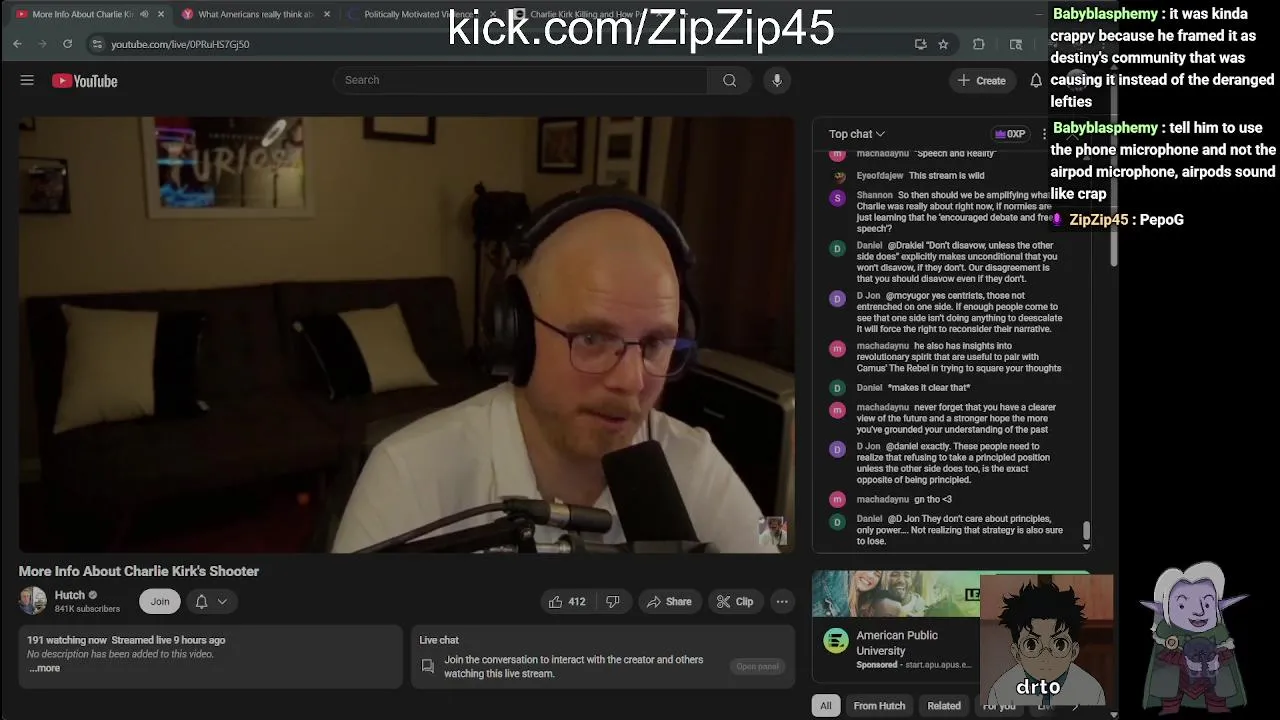1280x720 pixels.
Task: Click the sponsored ad banner image
Action: point(896,595)
